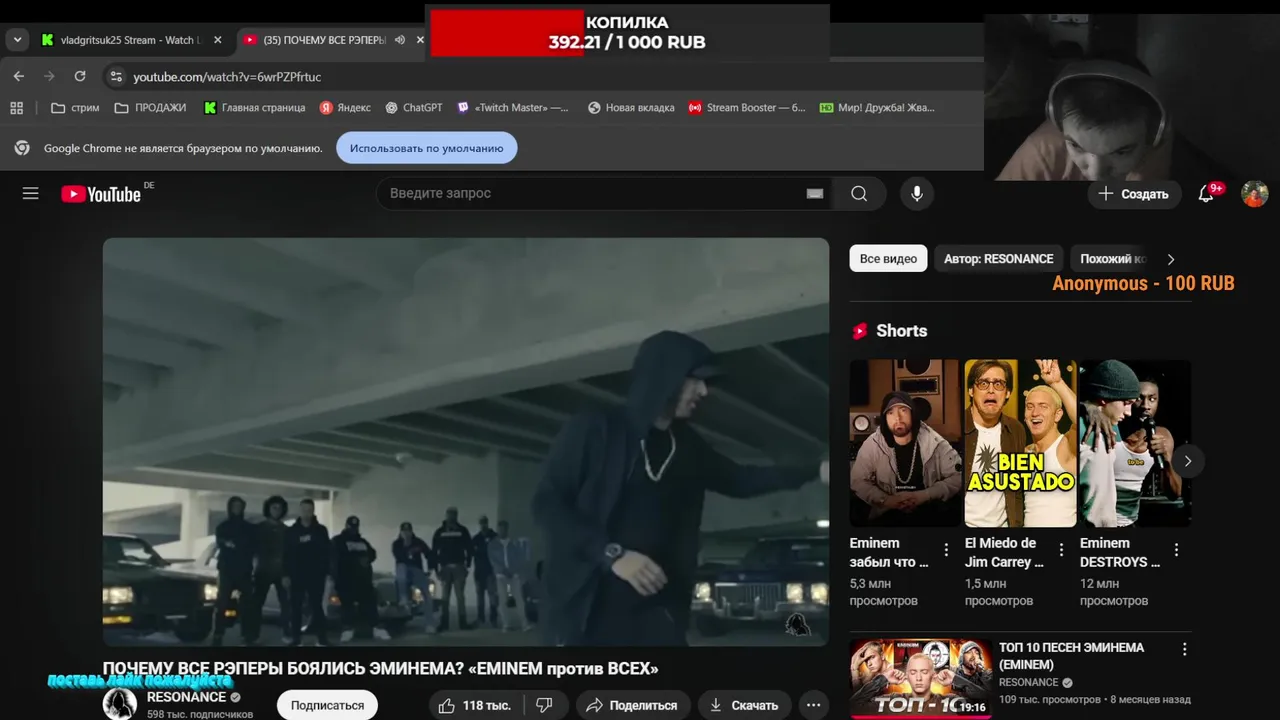The width and height of the screenshot is (1280, 720).
Task: Open the YouTube hamburger guide menu
Action: [x=31, y=194]
